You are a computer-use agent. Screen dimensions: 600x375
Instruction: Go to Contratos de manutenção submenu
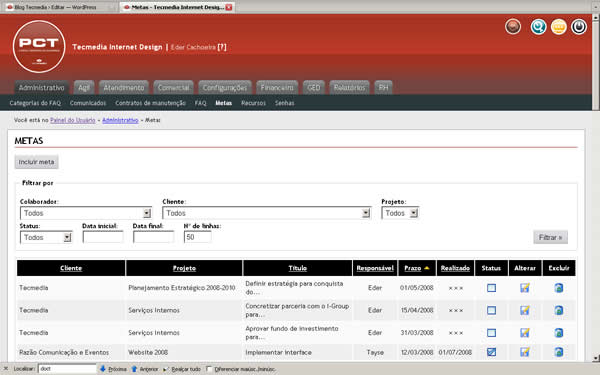[x=150, y=103]
